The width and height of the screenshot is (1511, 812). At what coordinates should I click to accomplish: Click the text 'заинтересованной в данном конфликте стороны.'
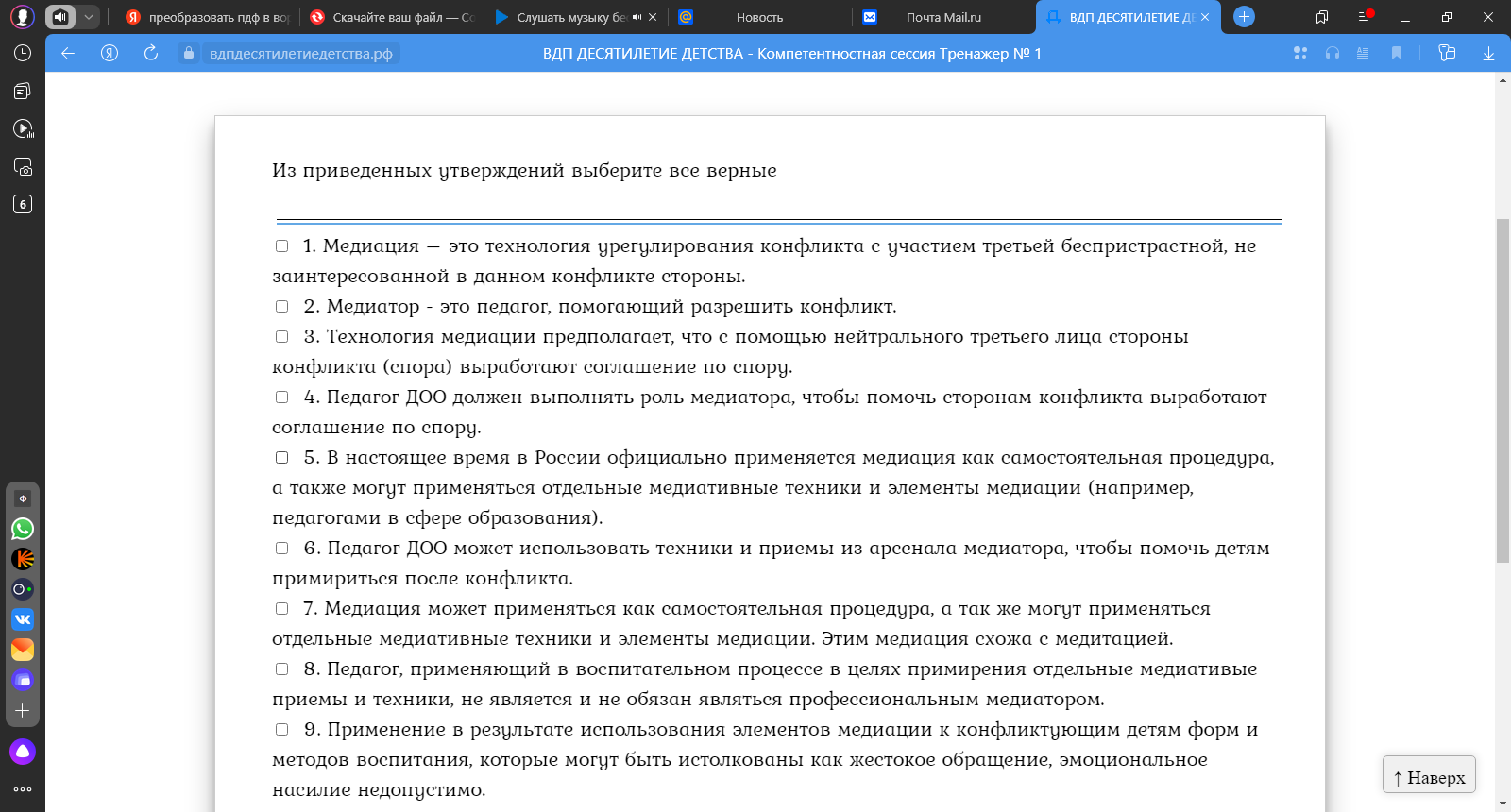coord(509,277)
